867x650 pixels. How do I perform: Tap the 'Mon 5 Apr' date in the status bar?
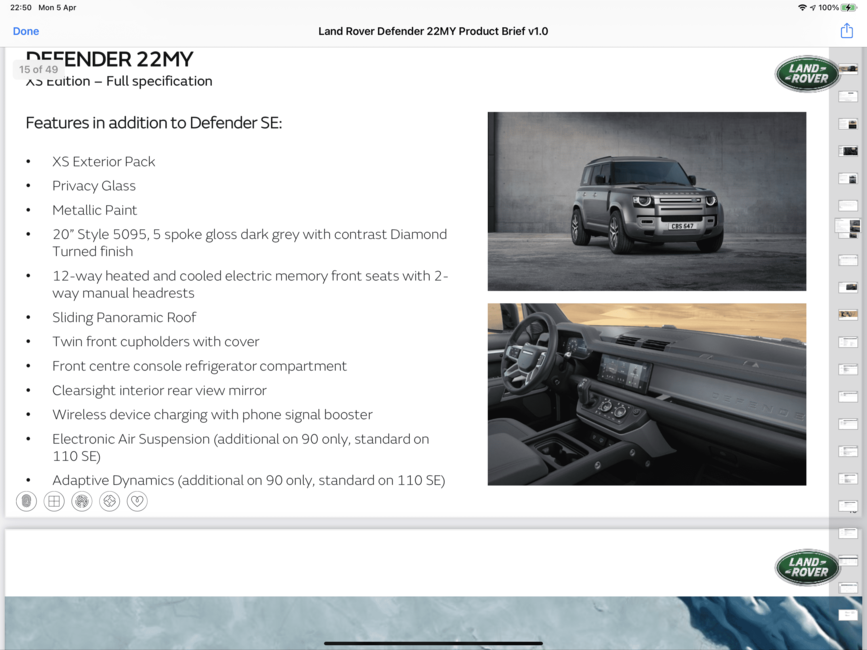click(x=58, y=8)
